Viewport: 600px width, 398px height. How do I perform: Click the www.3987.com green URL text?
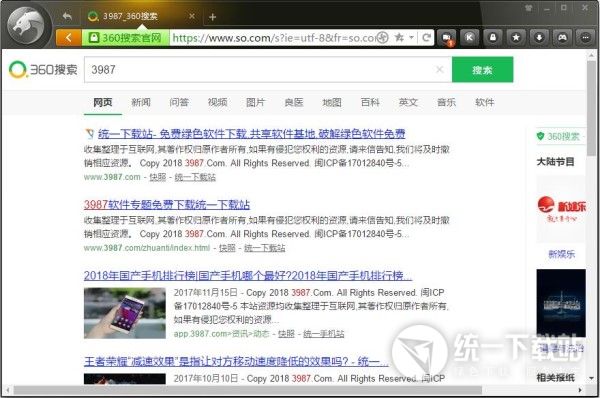[x=112, y=177]
